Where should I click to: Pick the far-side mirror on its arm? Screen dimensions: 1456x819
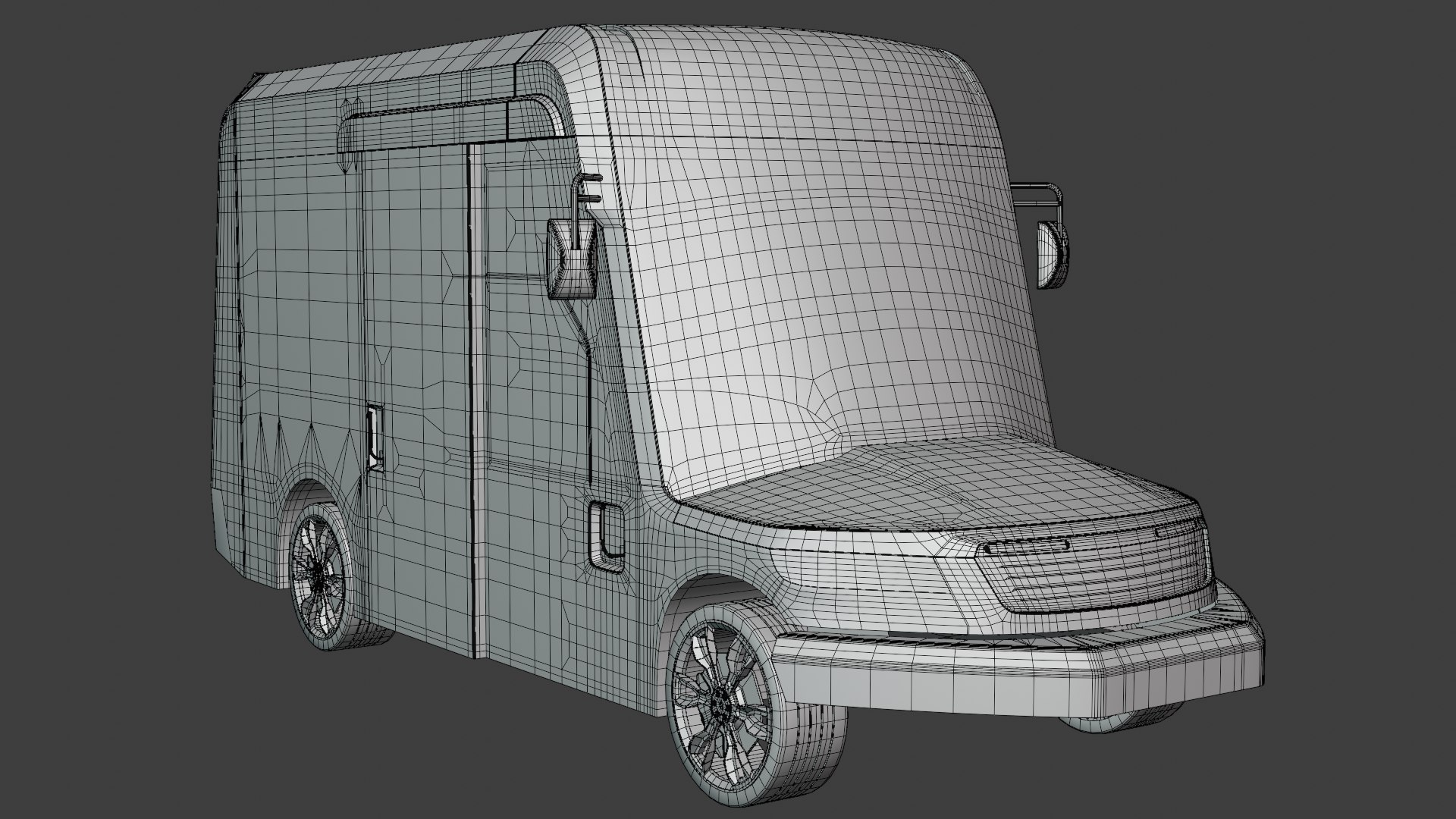(1052, 254)
